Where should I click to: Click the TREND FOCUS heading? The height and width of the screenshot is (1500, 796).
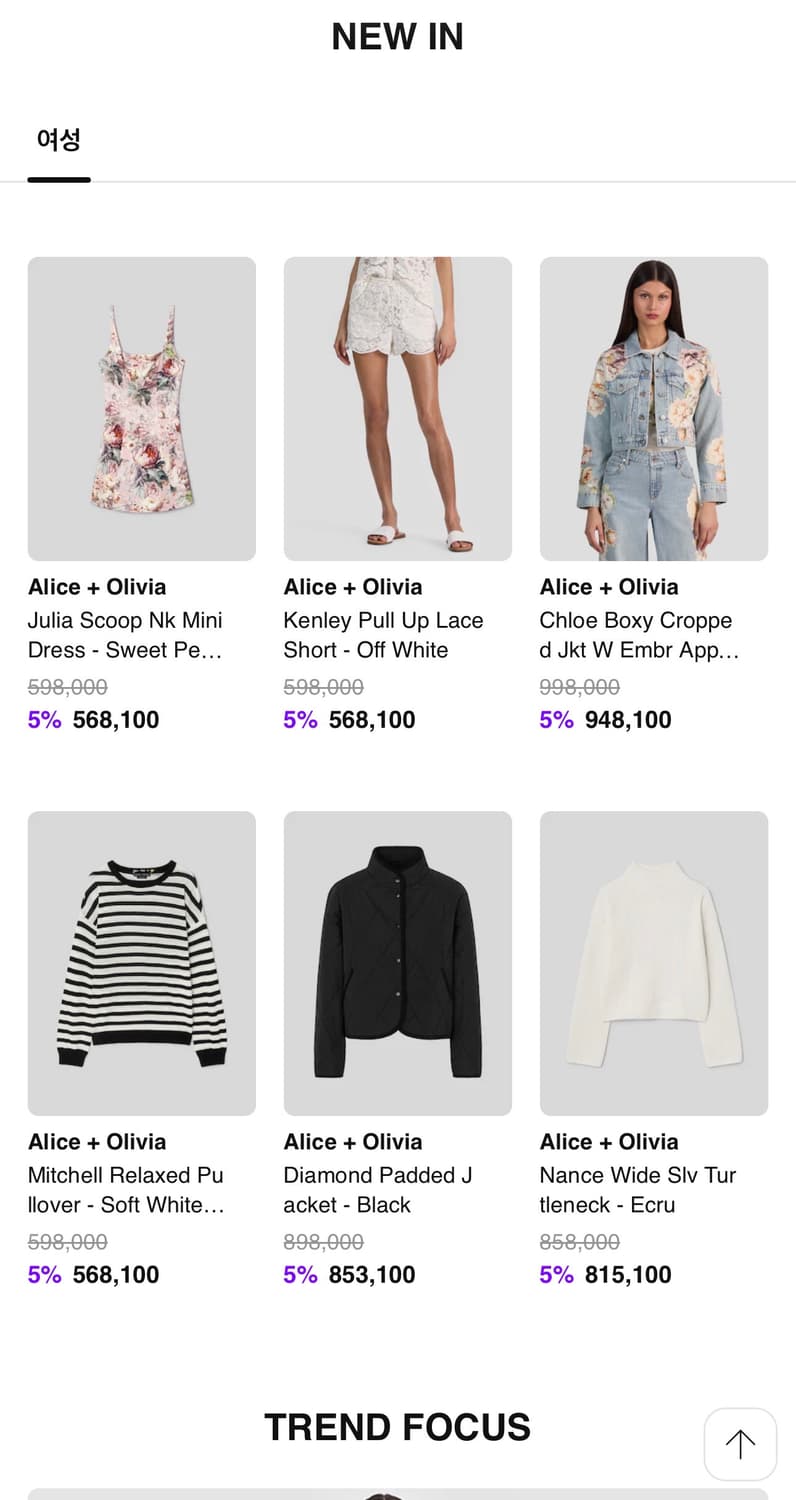point(397,1427)
